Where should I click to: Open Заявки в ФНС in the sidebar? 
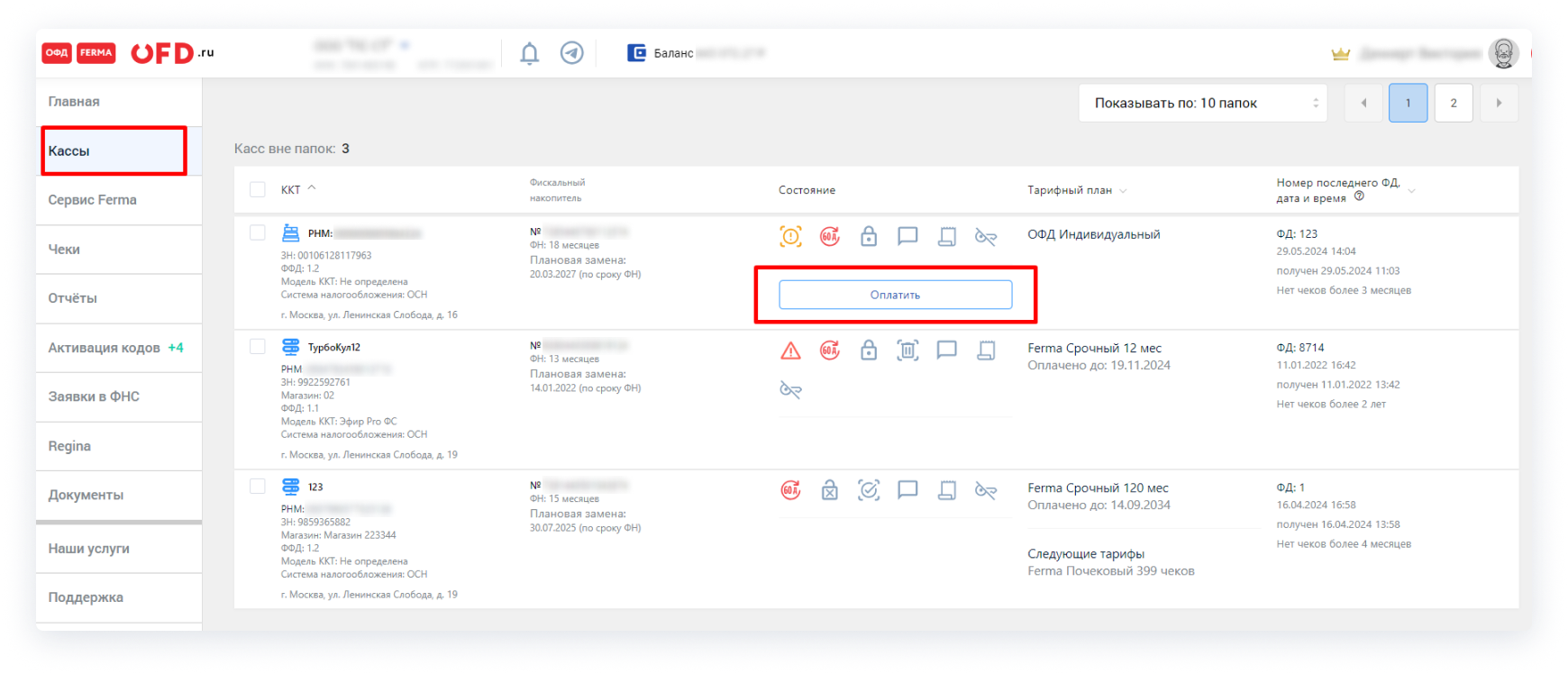[119, 396]
